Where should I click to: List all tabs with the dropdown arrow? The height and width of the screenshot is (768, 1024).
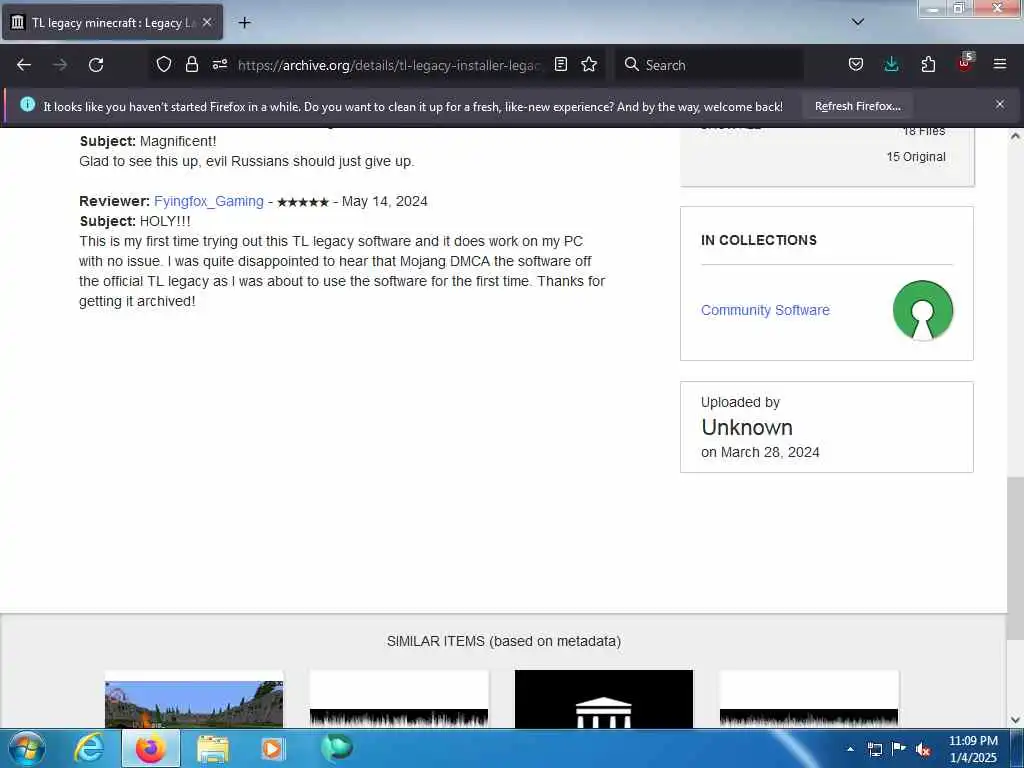coord(858,22)
